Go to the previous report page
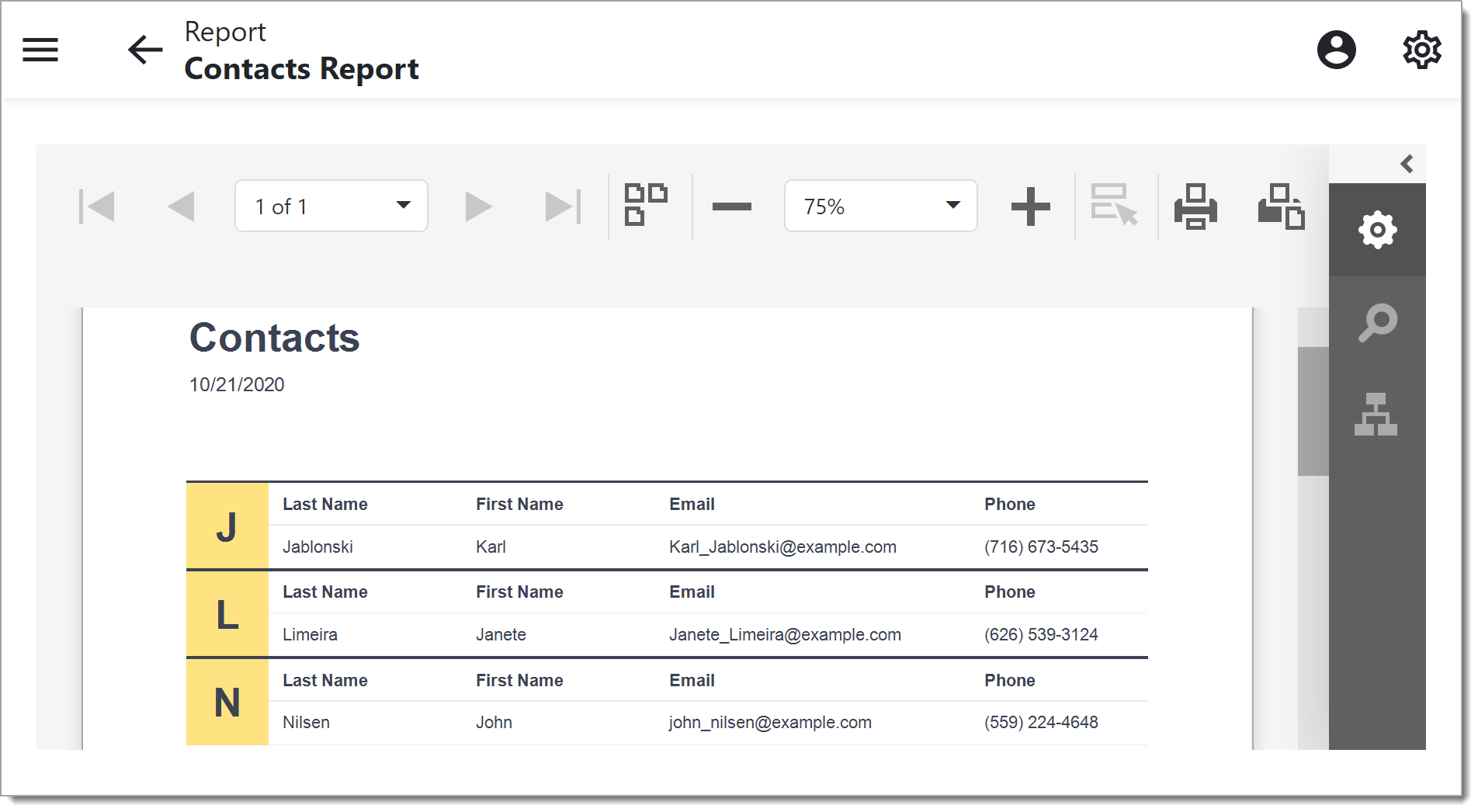Screen dimensions: 1478x812 (x=181, y=206)
